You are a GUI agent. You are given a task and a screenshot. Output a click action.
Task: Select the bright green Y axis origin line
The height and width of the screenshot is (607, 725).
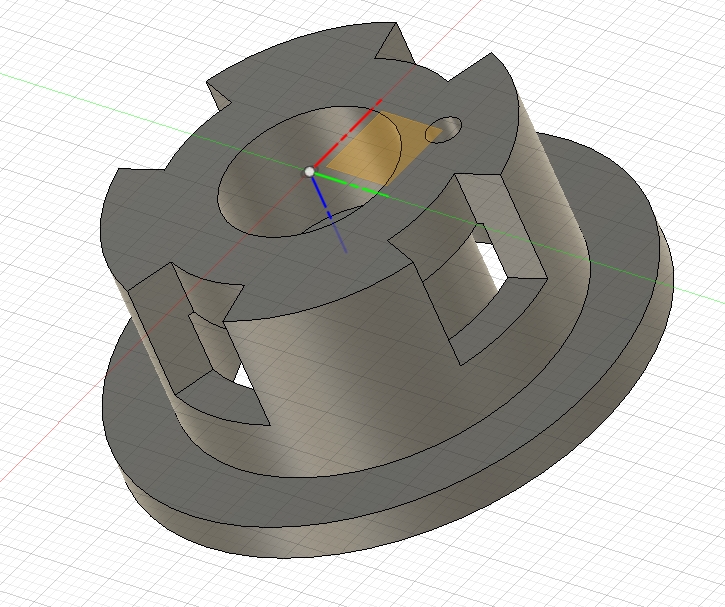point(350,184)
